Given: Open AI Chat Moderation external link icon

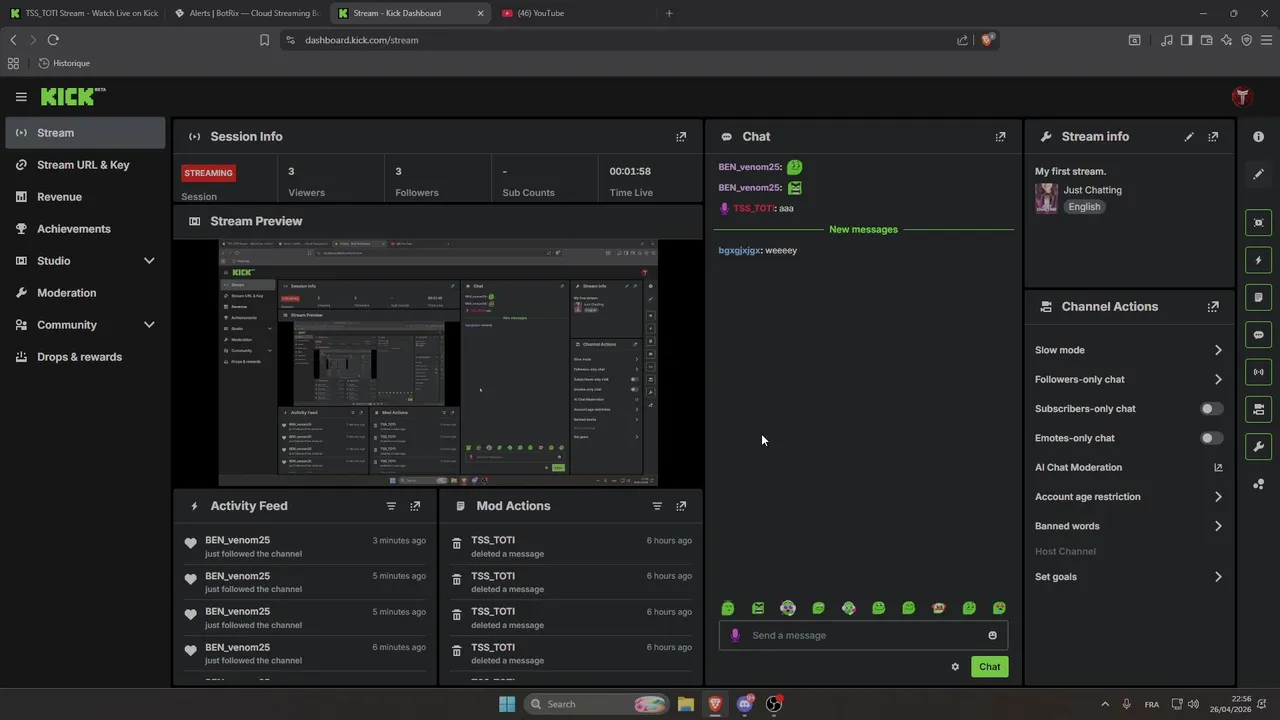Looking at the screenshot, I should 1218,468.
